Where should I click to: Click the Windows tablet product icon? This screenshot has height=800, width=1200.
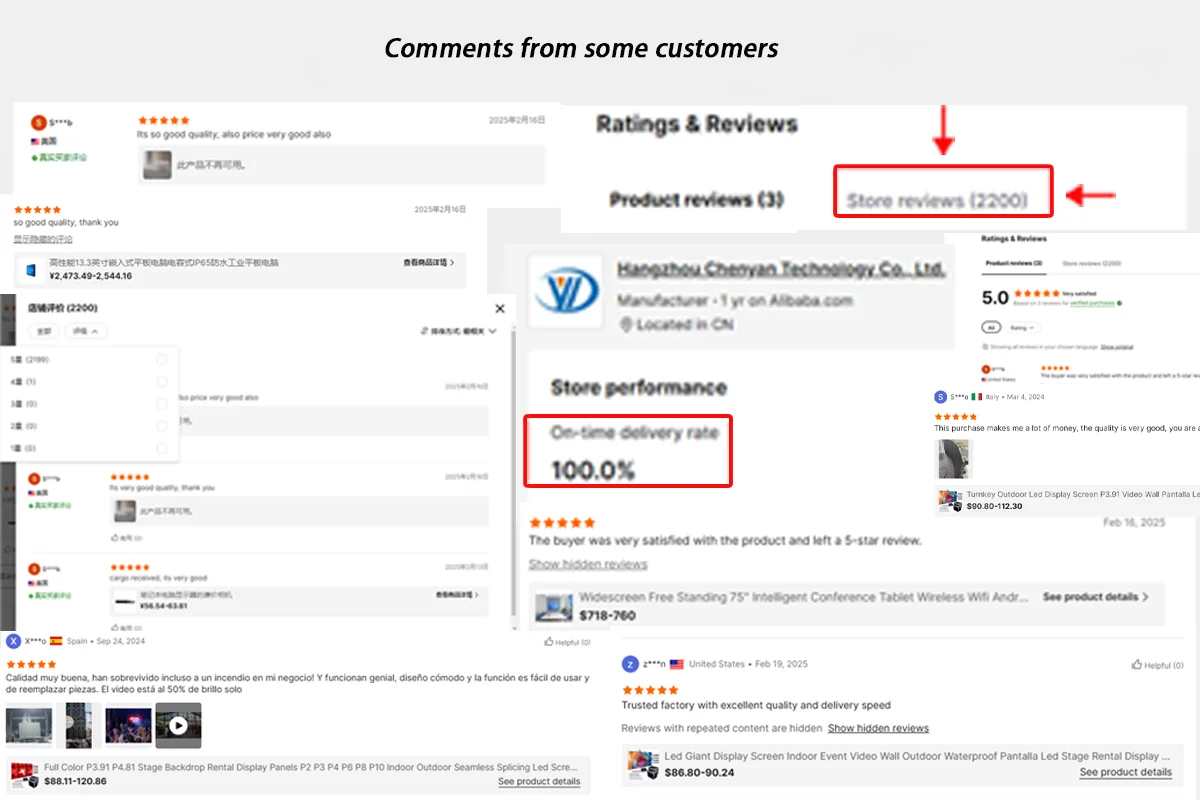click(x=29, y=270)
